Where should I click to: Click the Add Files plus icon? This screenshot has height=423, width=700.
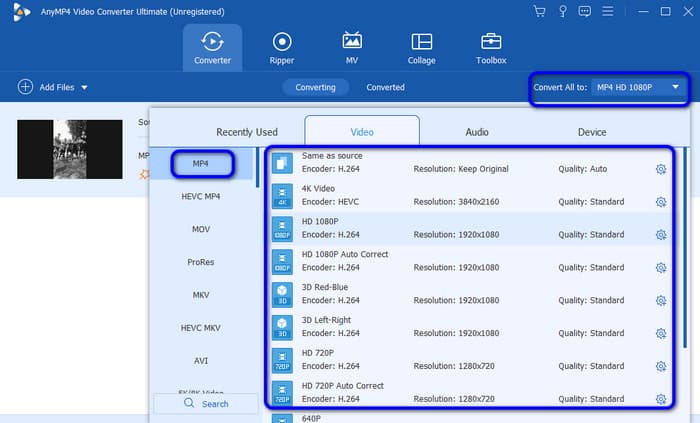pos(25,87)
